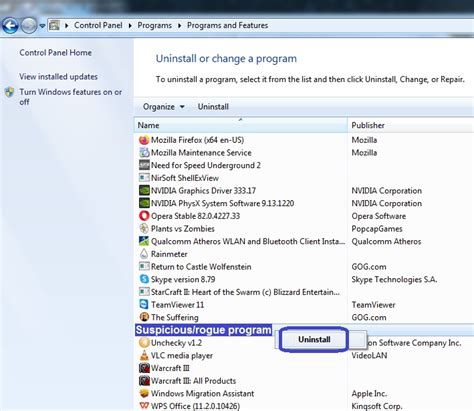Click the Forward navigation arrow button
The width and height of the screenshot is (474, 411).
tap(29, 26)
